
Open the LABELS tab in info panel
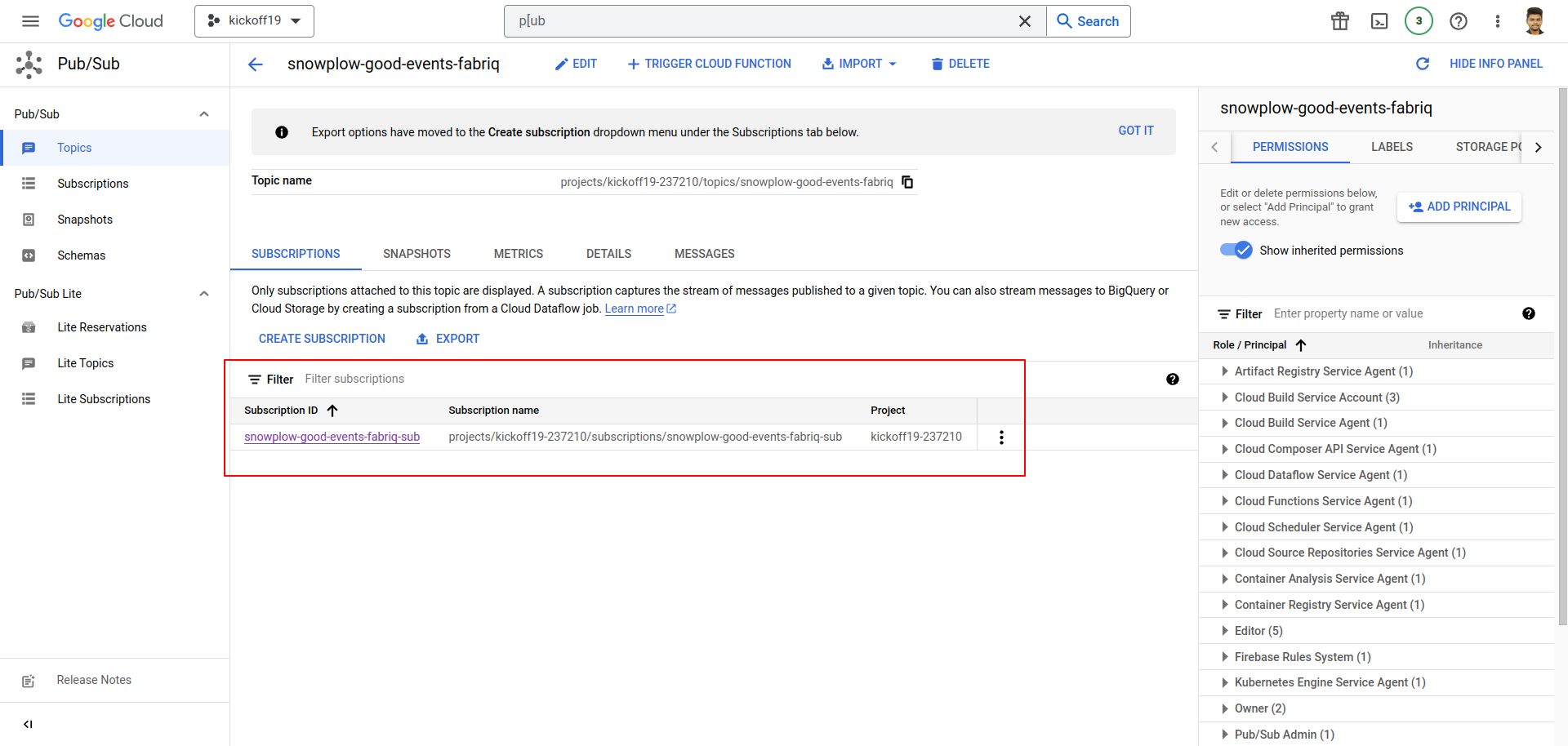click(x=1392, y=147)
